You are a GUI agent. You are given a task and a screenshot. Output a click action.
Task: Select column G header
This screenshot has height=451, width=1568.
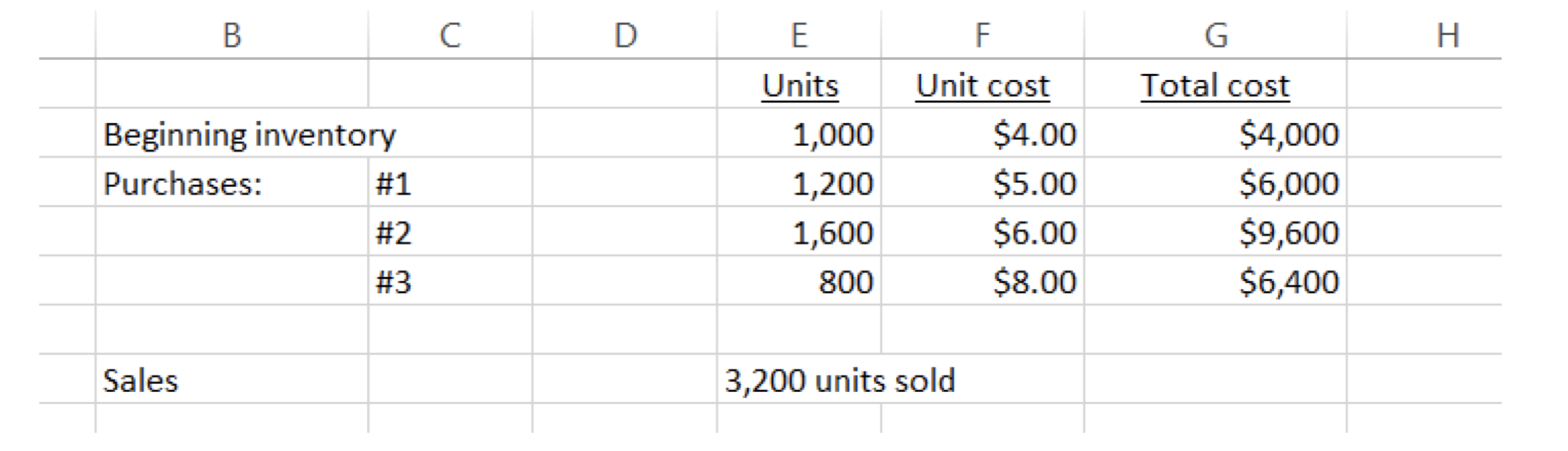tap(1215, 35)
